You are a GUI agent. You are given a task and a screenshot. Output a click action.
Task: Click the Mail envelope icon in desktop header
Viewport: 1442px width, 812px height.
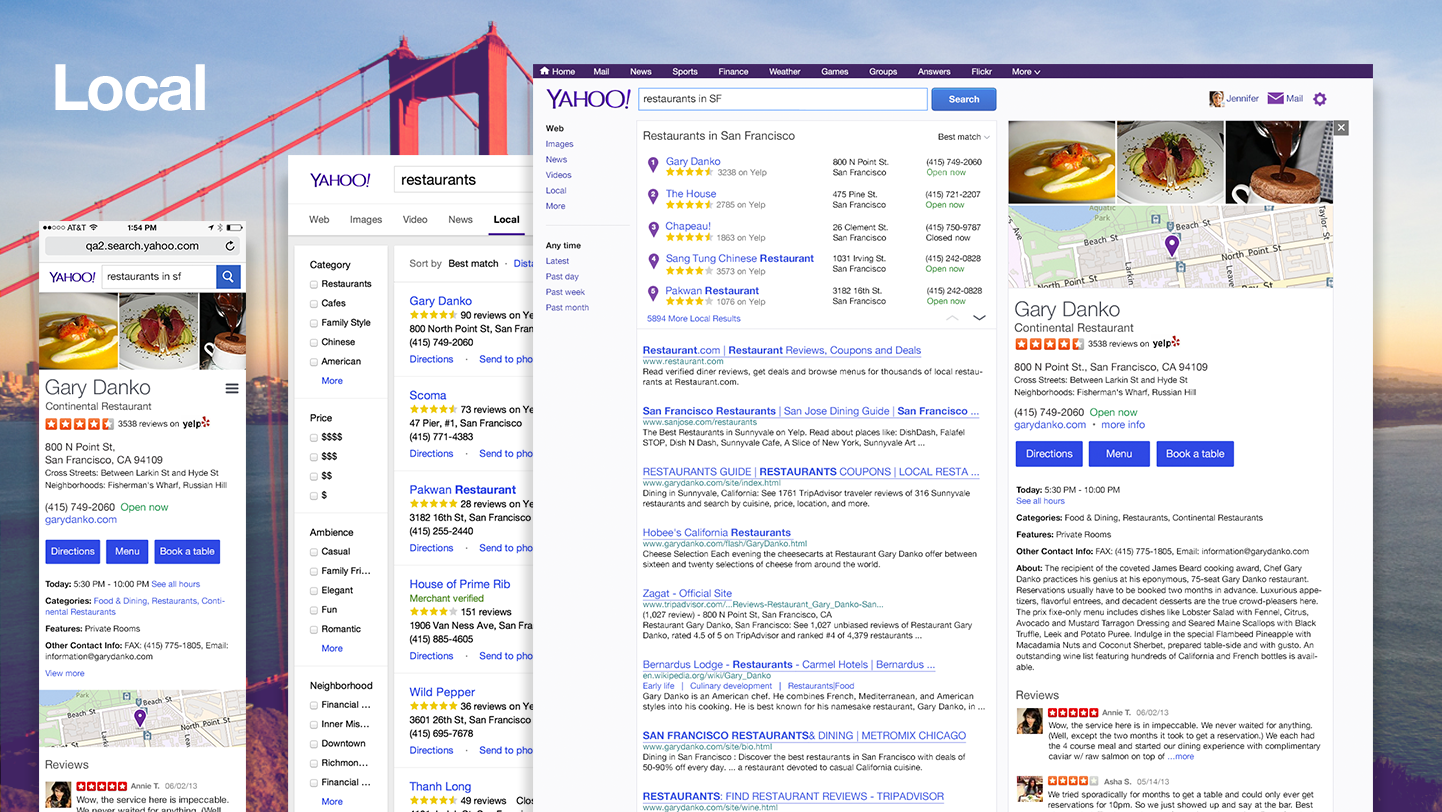click(x=1275, y=98)
